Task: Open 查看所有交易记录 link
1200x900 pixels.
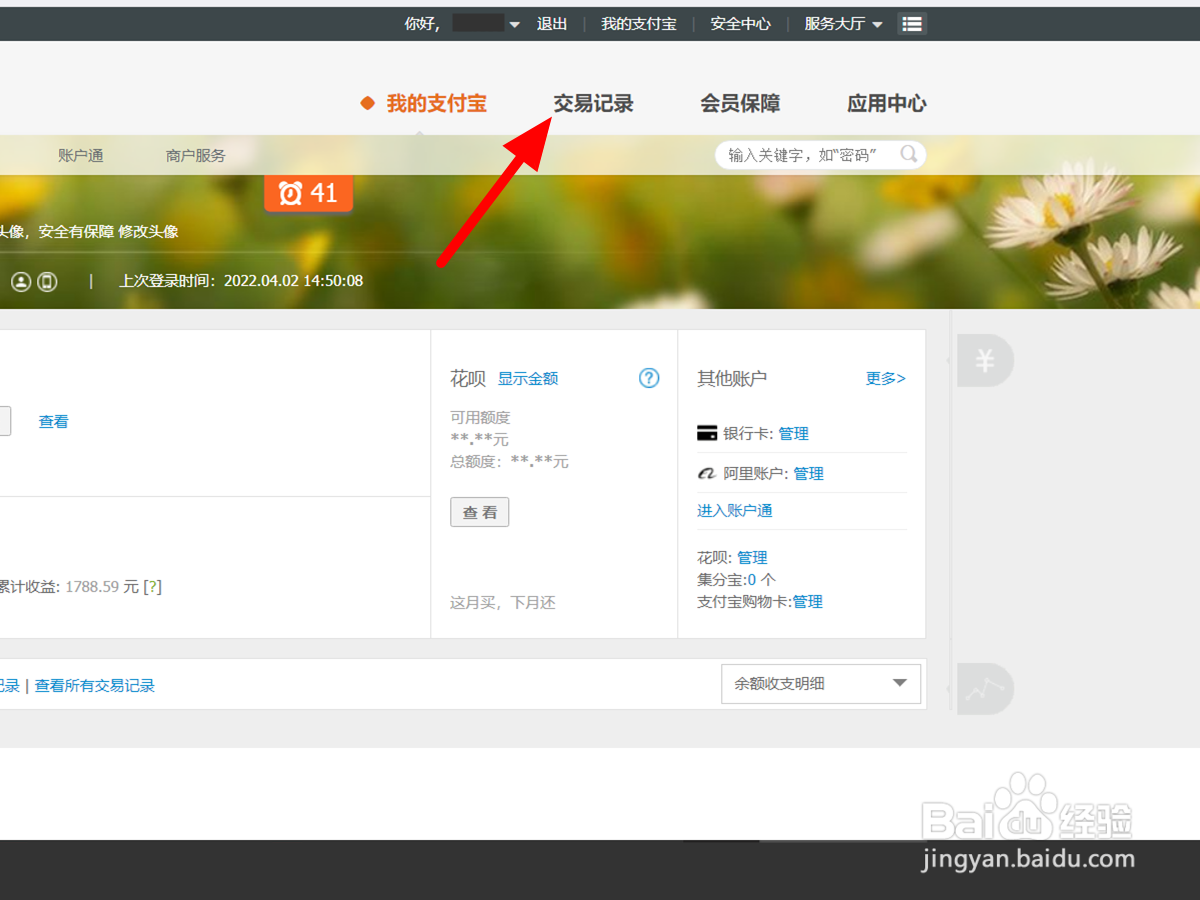Action: click(x=94, y=685)
